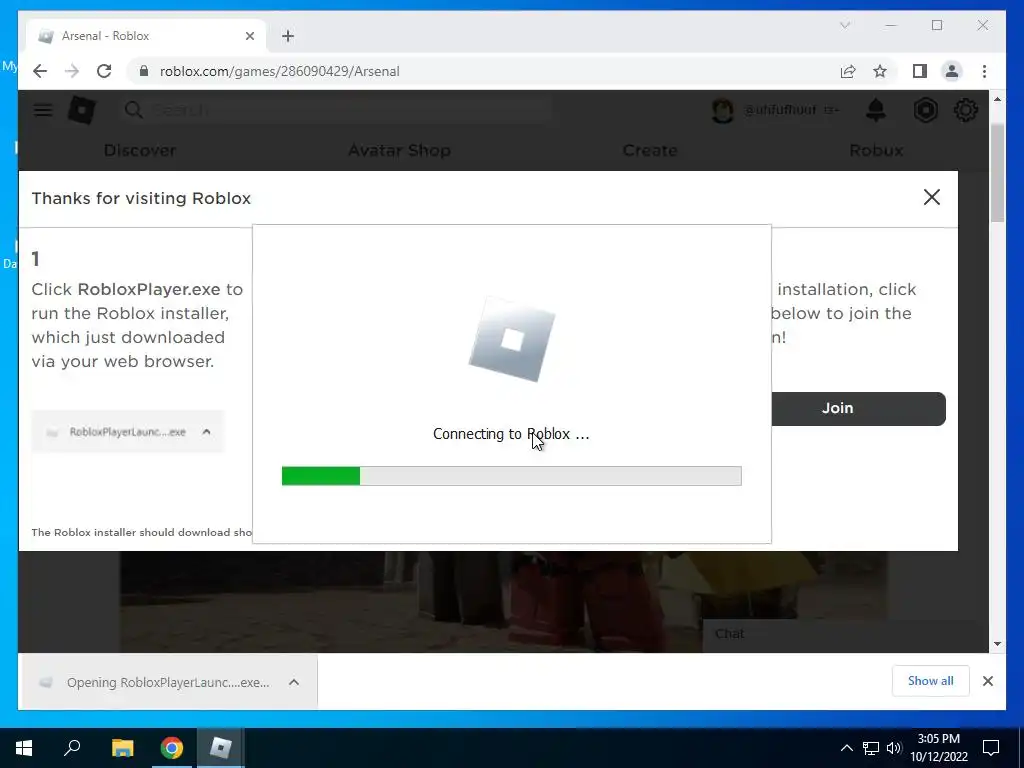Click the volume speaker tray icon

tap(894, 748)
